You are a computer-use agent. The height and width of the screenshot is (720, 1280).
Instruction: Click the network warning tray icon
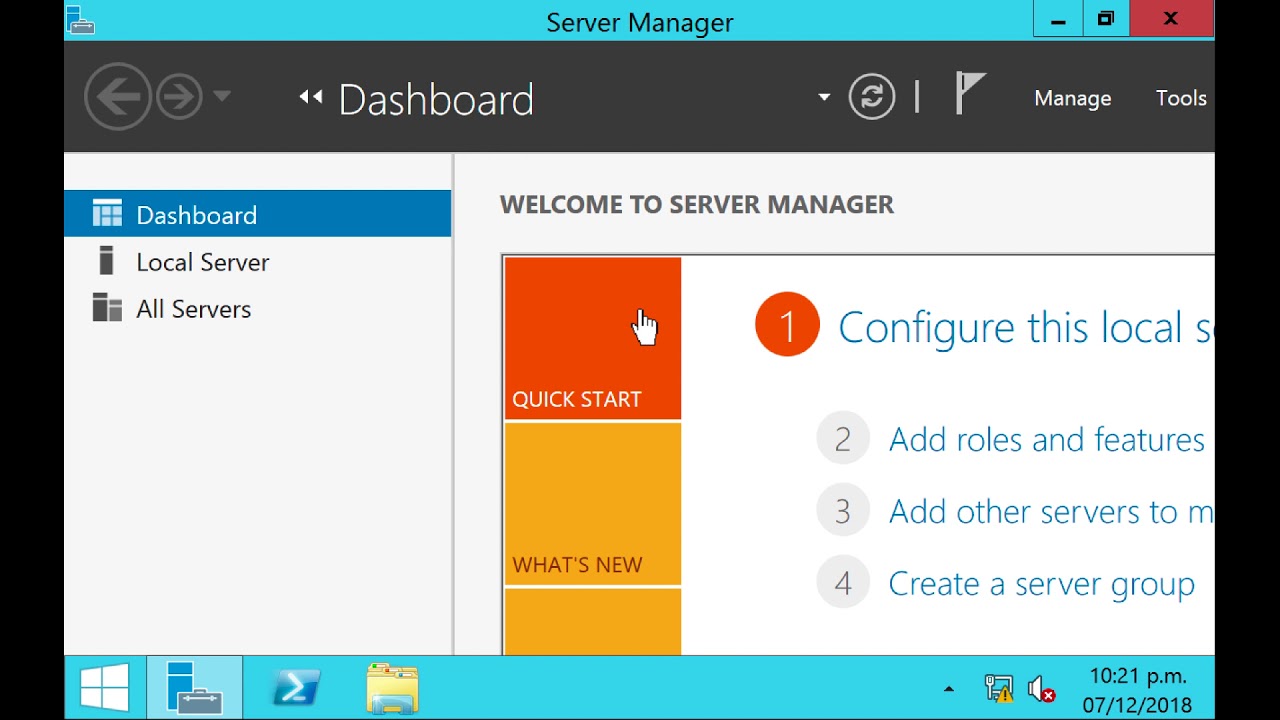998,689
